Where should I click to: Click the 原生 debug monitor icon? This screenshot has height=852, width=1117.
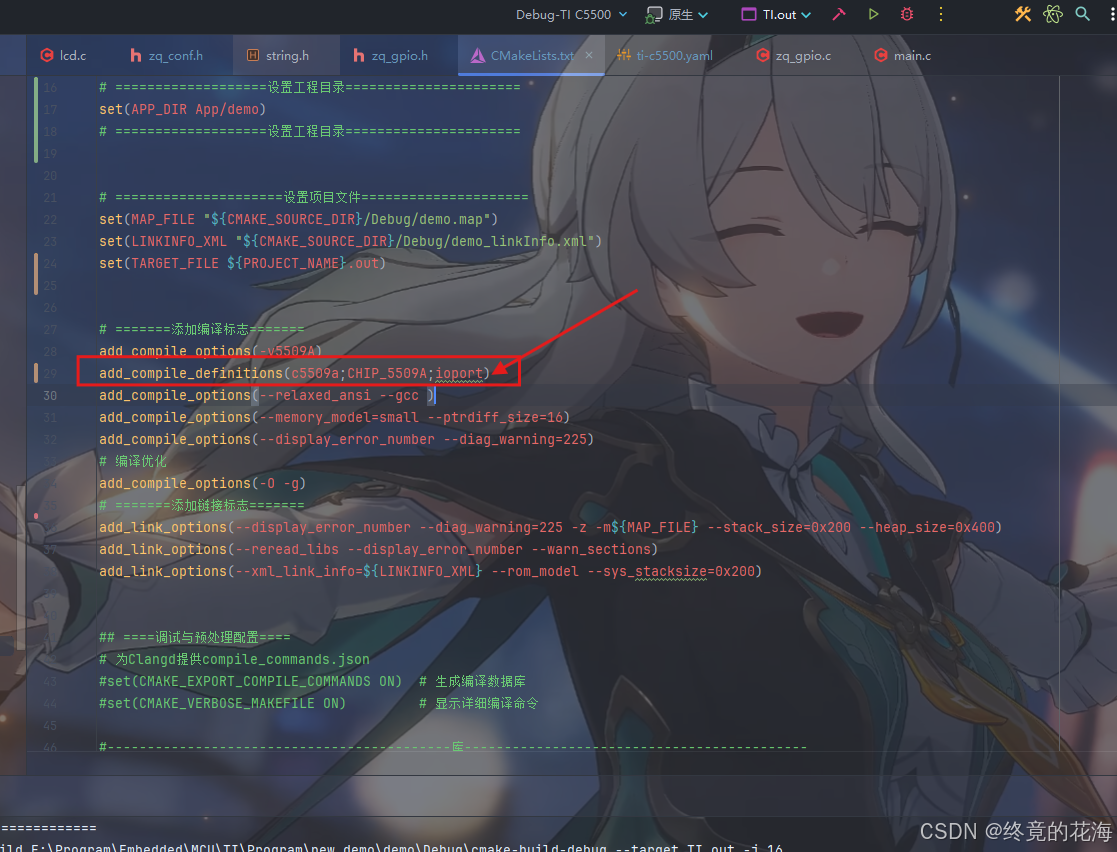(x=653, y=15)
